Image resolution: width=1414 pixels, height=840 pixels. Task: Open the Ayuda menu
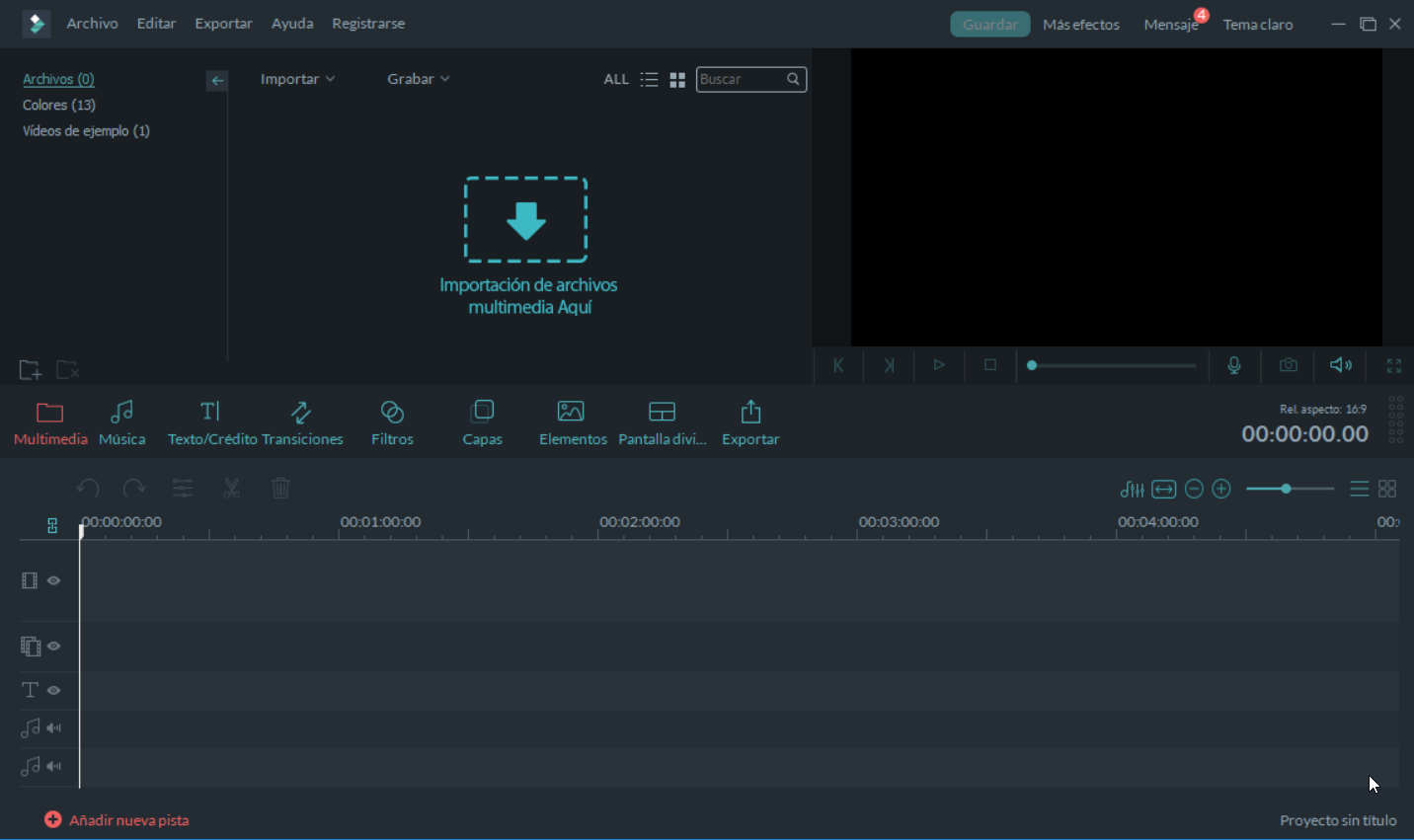[292, 24]
